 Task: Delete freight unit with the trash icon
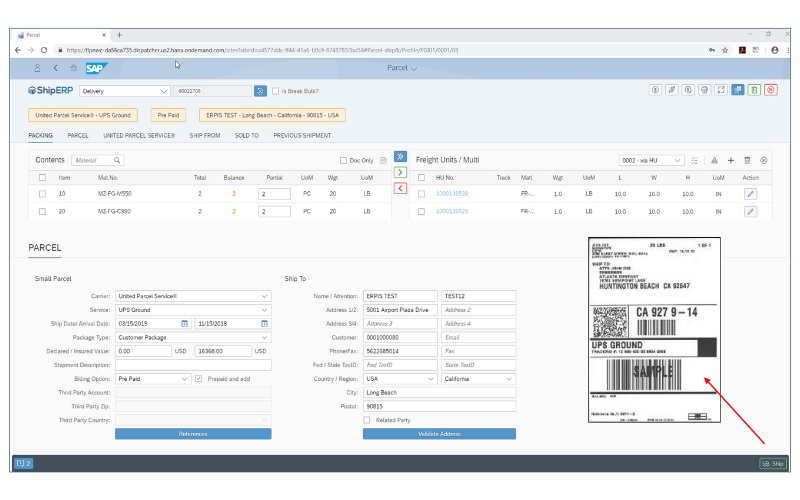pyautogui.click(x=747, y=160)
